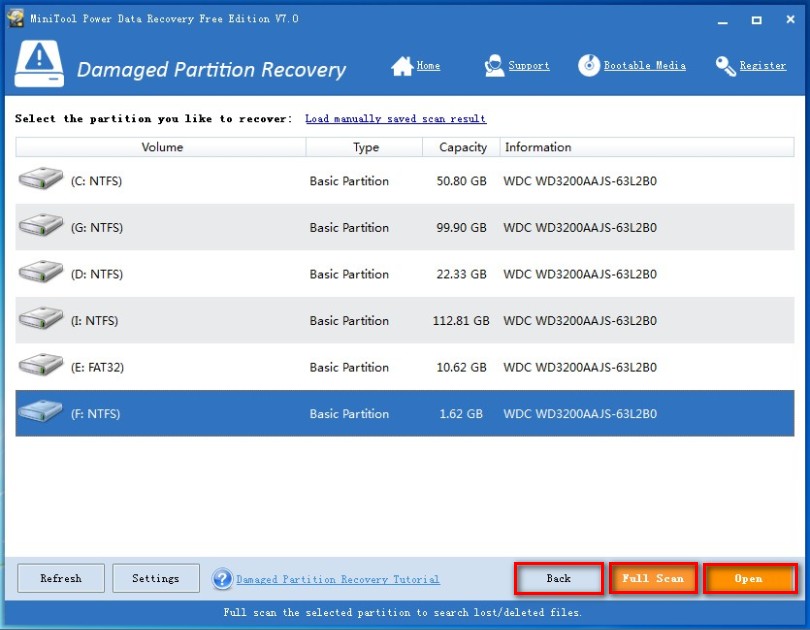
Task: Sort by the Capacity column header
Action: coord(461,147)
